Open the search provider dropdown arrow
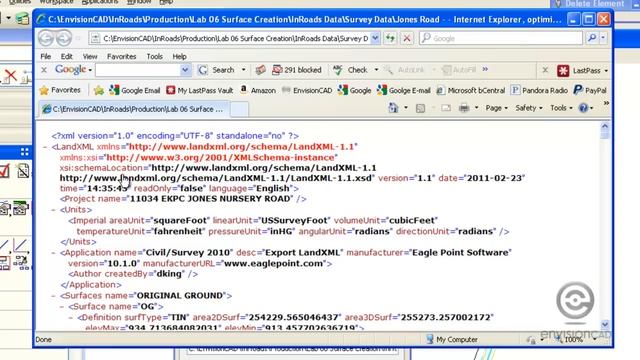Screen dimensions: 640x360 coord(603,38)
